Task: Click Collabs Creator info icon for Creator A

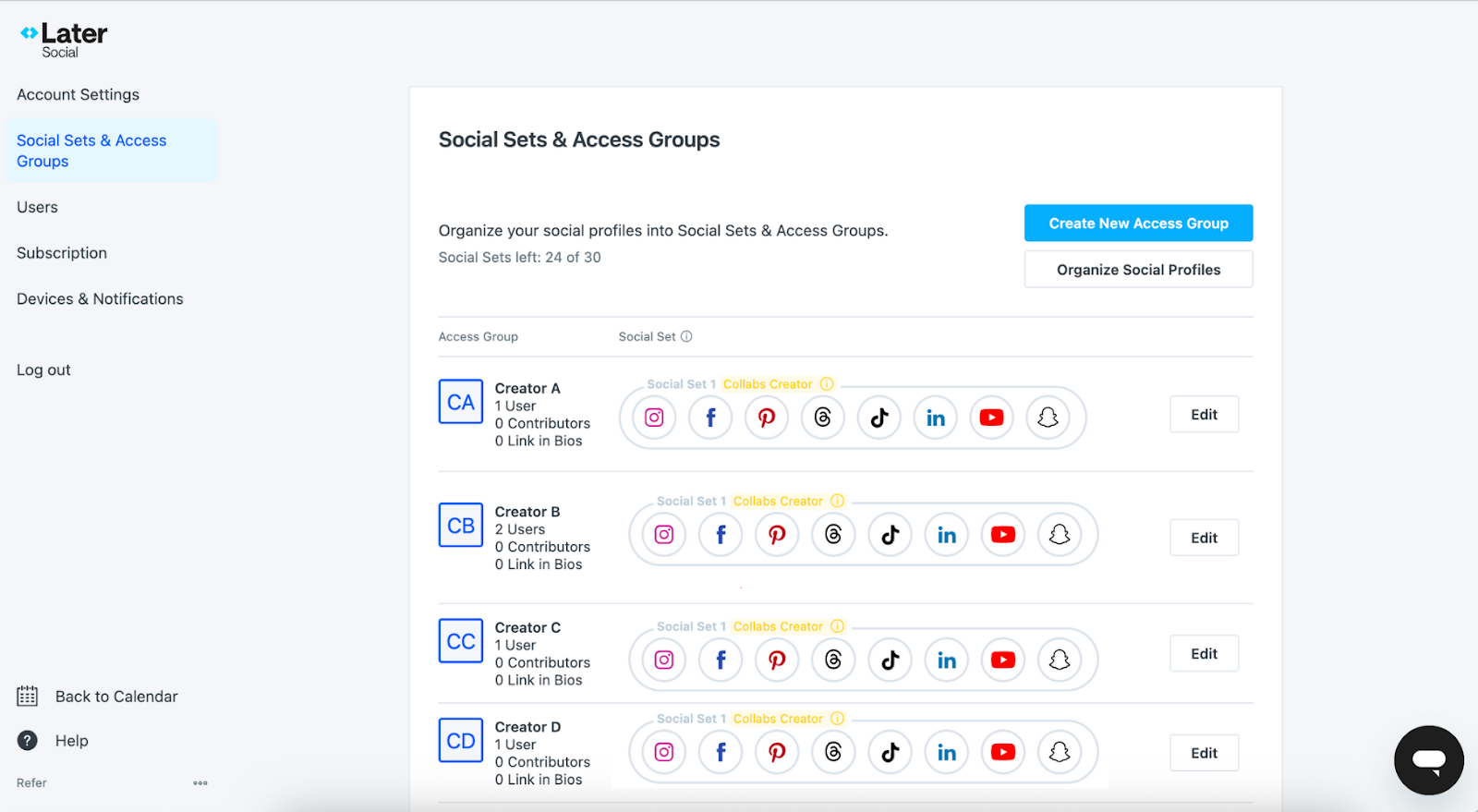Action: [827, 384]
